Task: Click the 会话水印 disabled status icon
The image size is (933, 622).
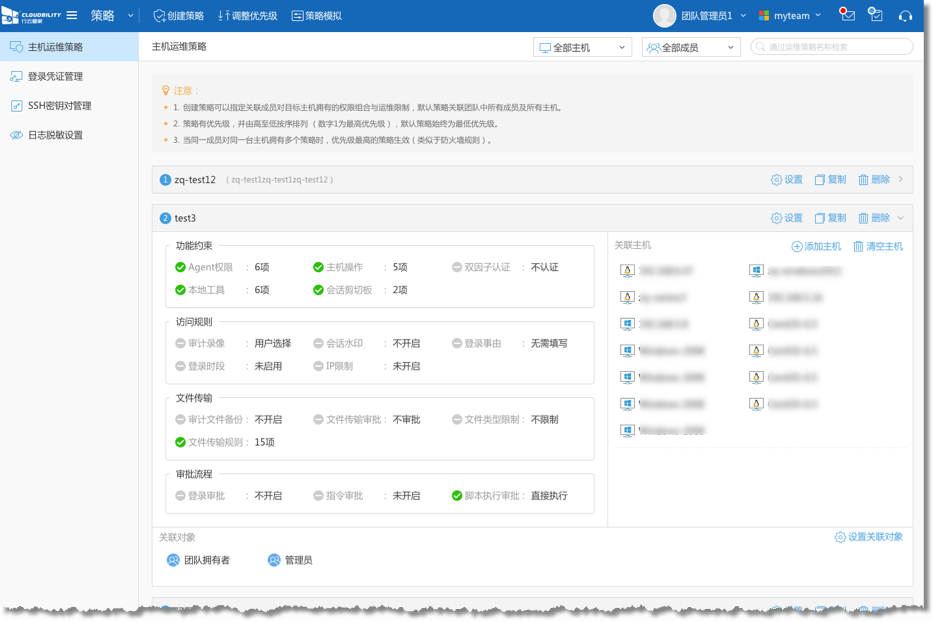Action: coord(318,343)
